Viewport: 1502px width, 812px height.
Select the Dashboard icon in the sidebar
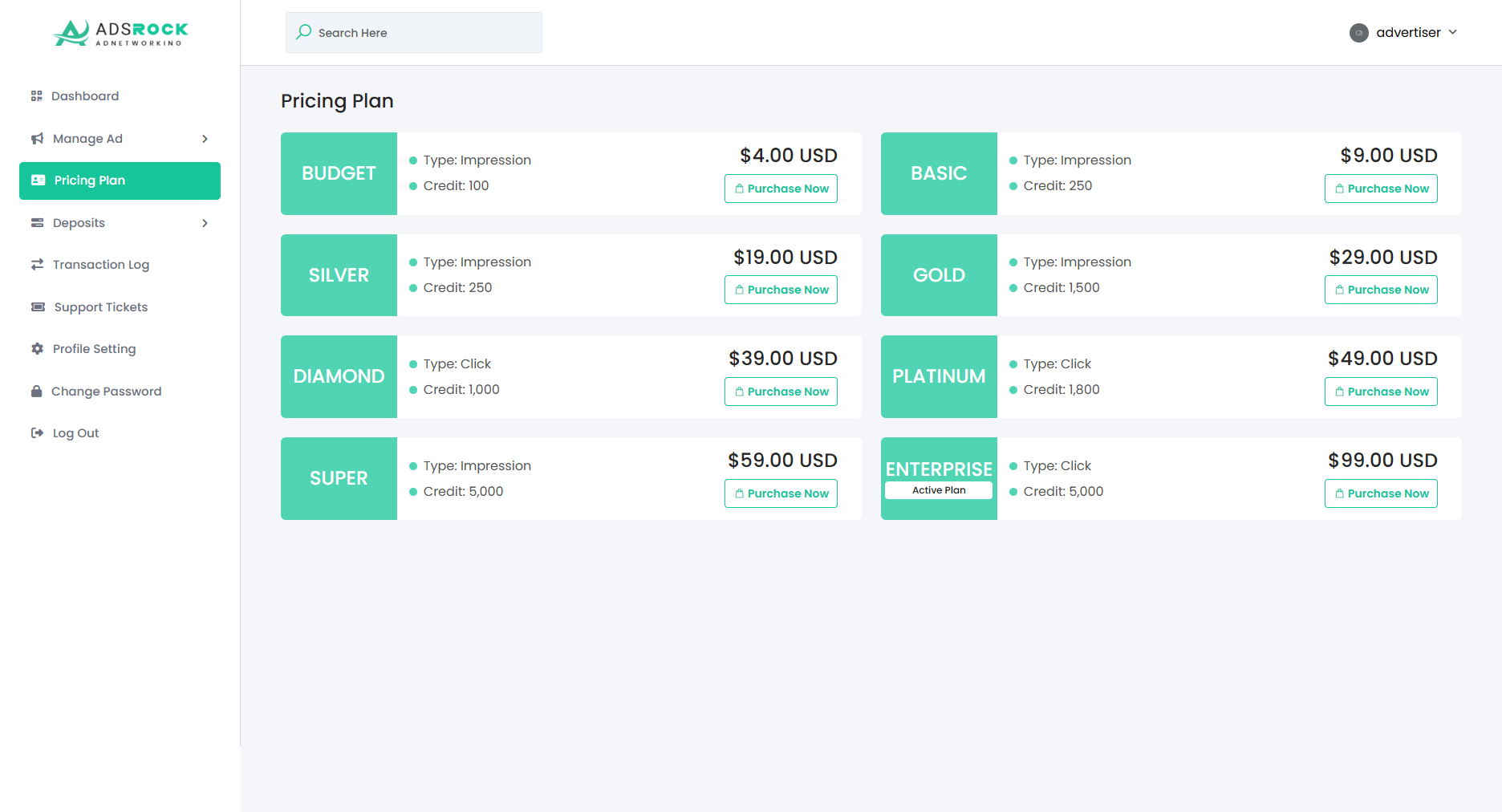[37, 95]
